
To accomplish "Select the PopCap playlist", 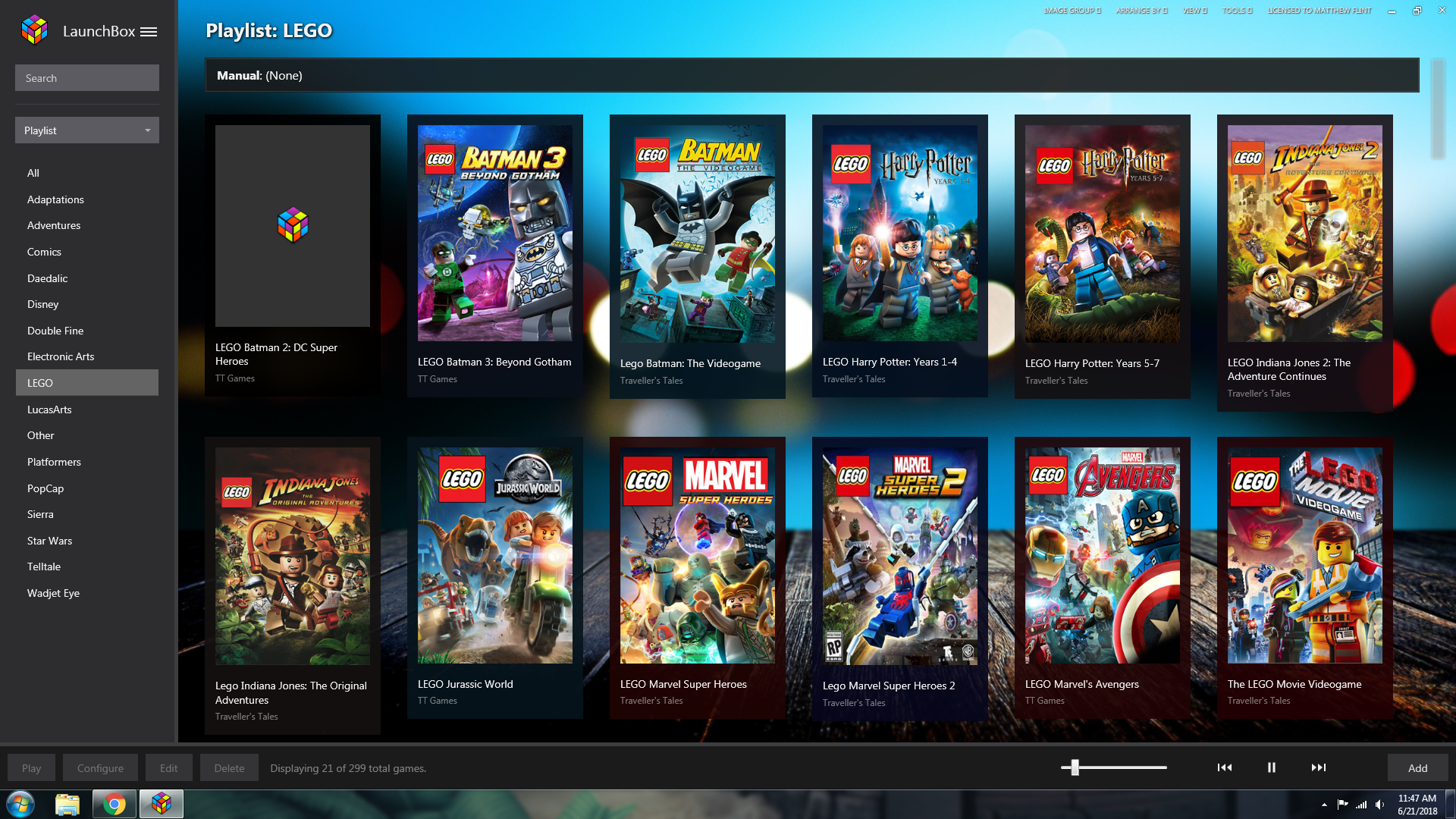I will pos(87,488).
